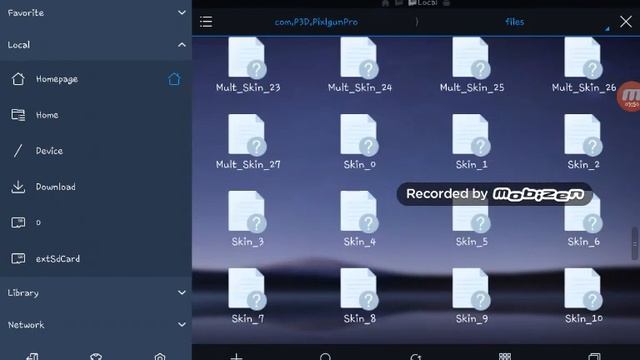Select the Skin_10 file icon

(583, 289)
